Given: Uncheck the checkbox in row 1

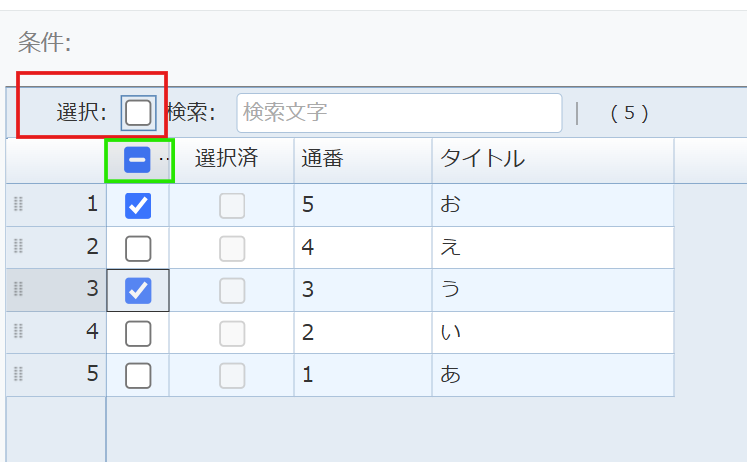Looking at the screenshot, I should [138, 206].
